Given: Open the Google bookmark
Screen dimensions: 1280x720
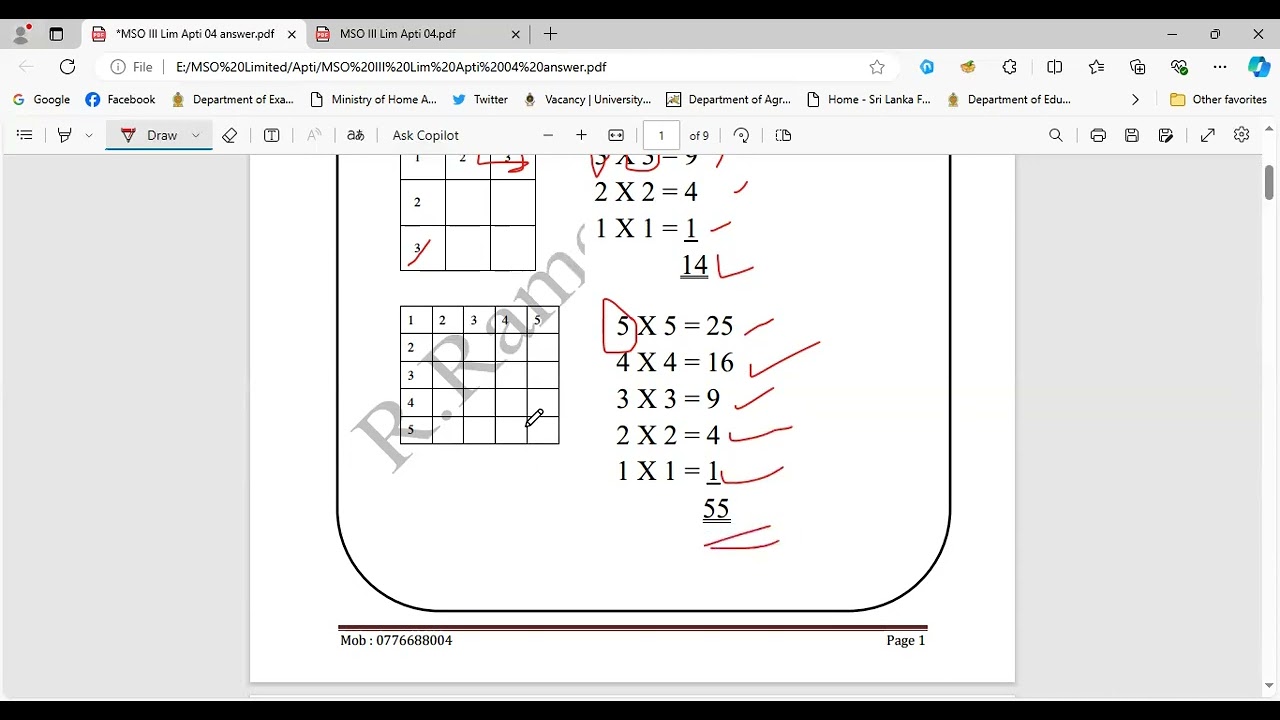Looking at the screenshot, I should coord(41,100).
